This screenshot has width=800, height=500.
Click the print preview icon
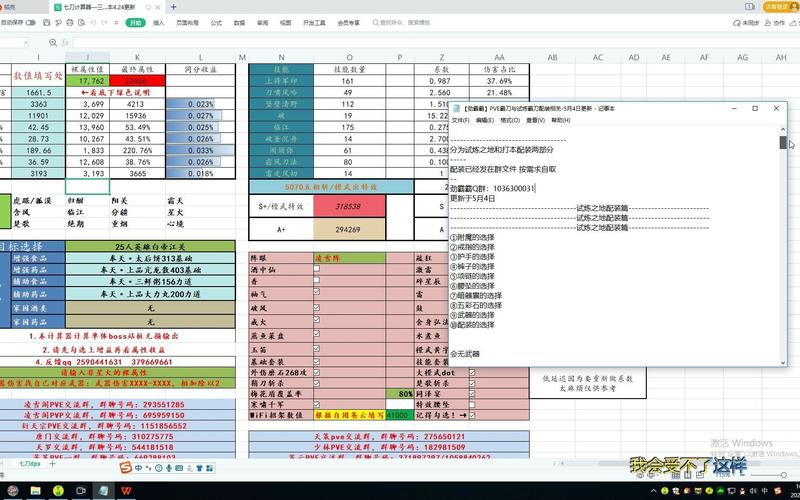point(81,23)
